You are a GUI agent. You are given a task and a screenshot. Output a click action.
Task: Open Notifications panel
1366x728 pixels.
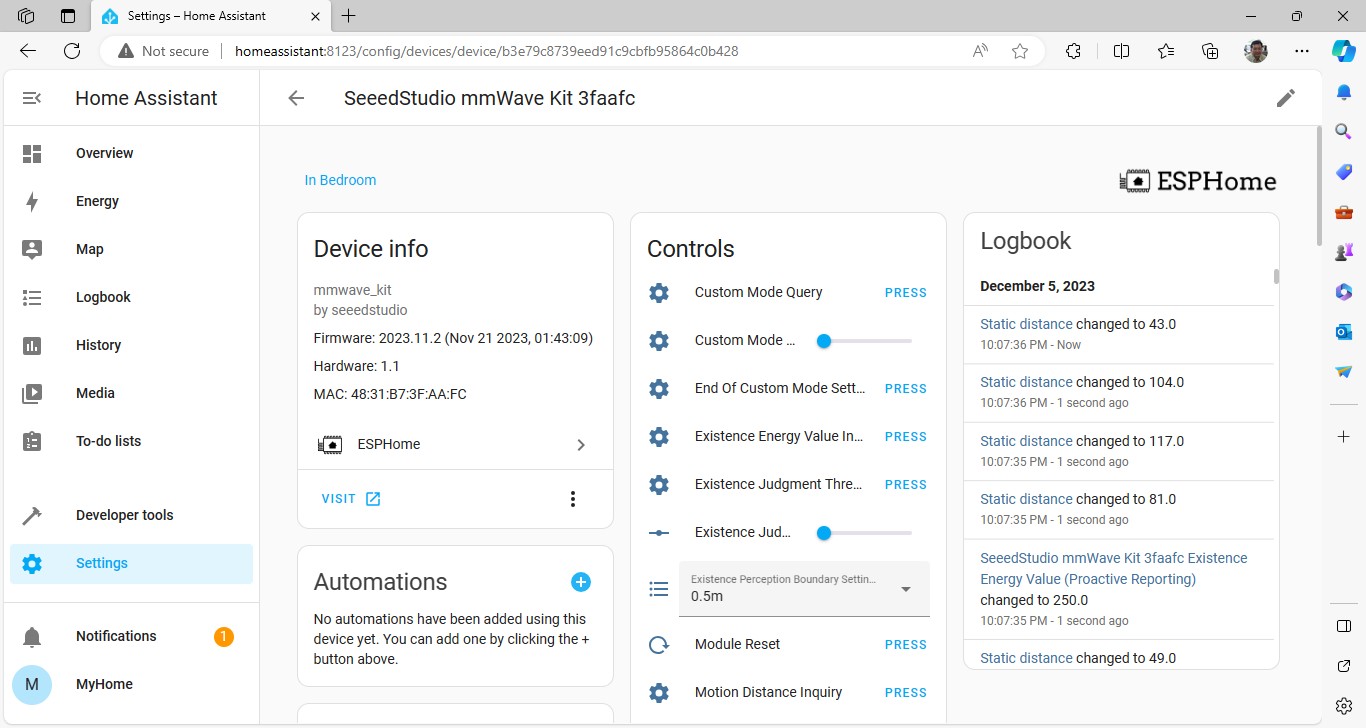tap(131, 636)
